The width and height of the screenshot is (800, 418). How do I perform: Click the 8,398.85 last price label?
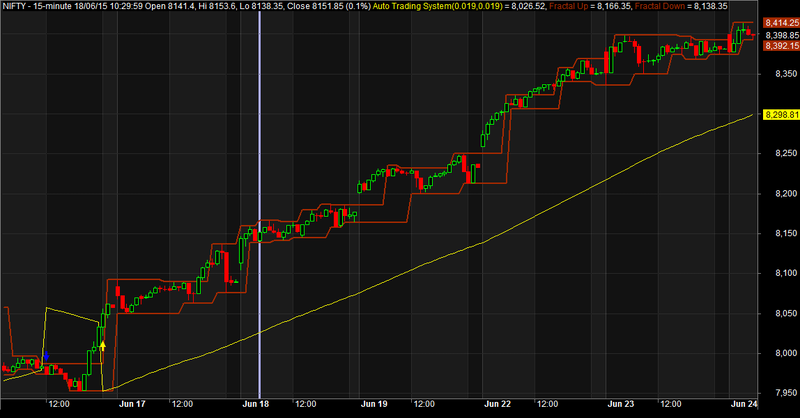coord(782,35)
